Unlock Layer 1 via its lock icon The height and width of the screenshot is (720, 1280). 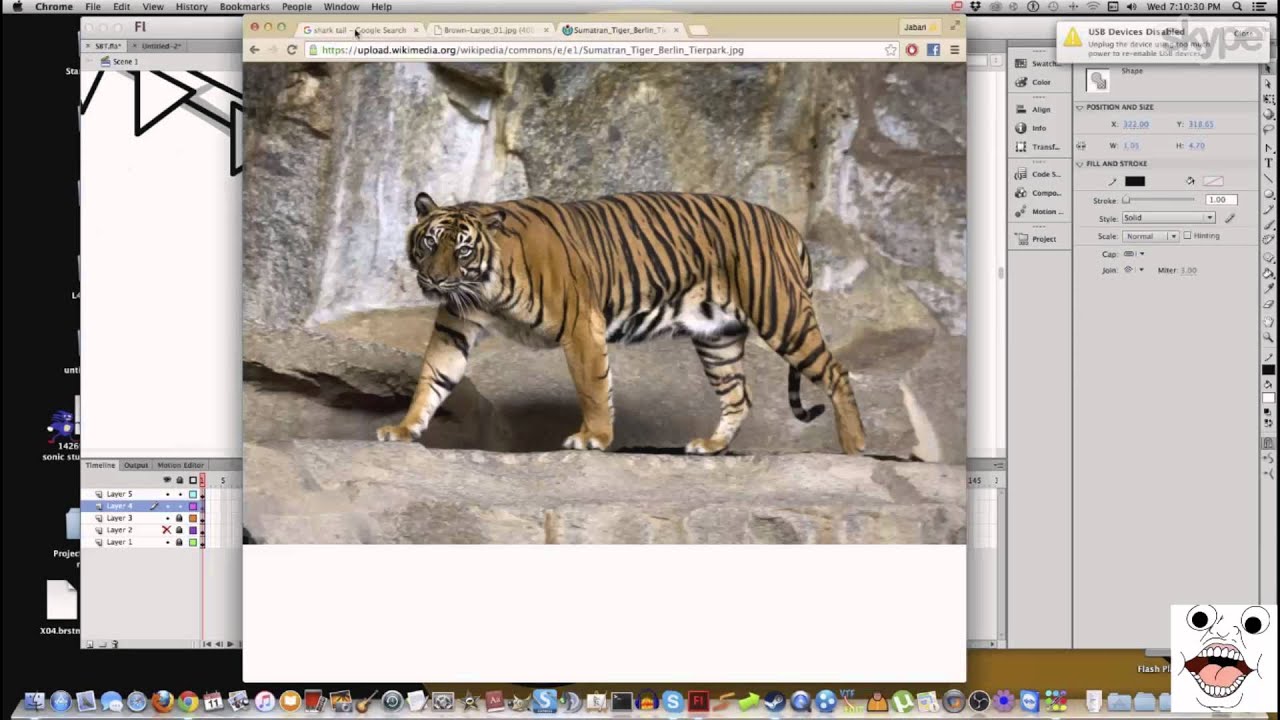(x=180, y=542)
